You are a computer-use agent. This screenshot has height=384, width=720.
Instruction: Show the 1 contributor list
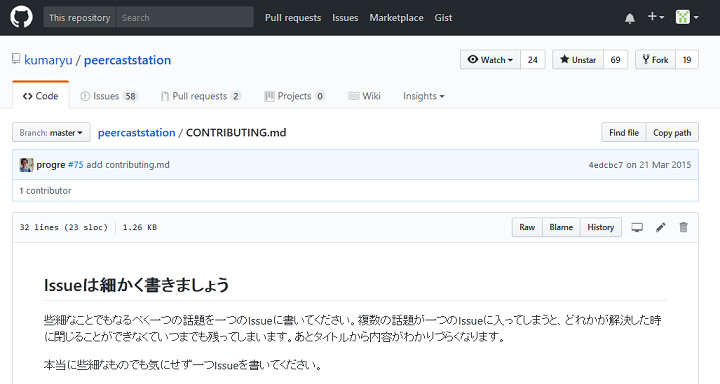point(45,190)
